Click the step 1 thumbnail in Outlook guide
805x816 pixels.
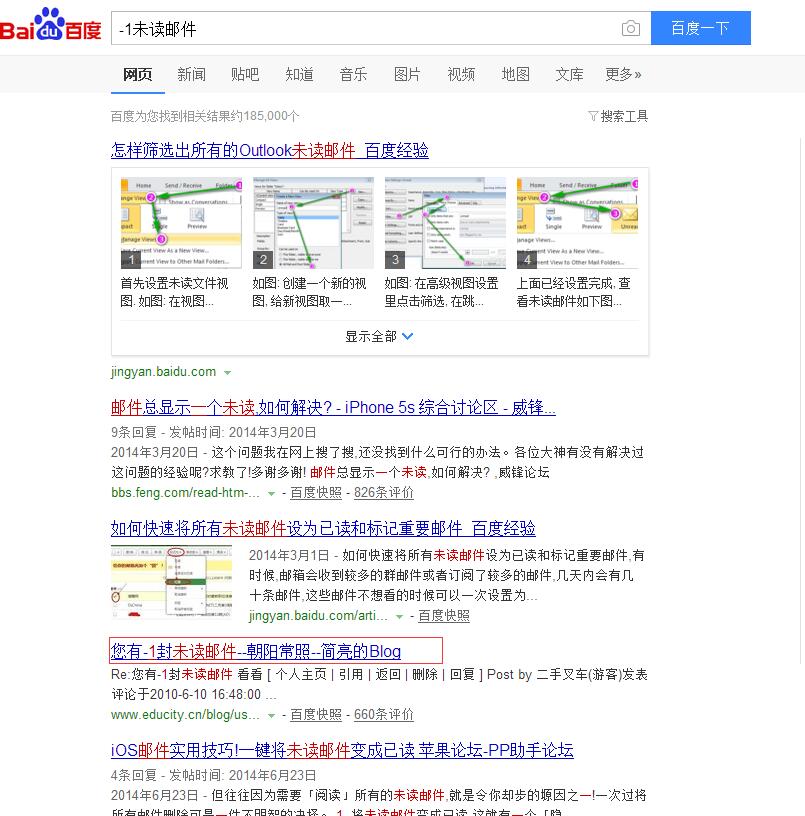[x=178, y=220]
